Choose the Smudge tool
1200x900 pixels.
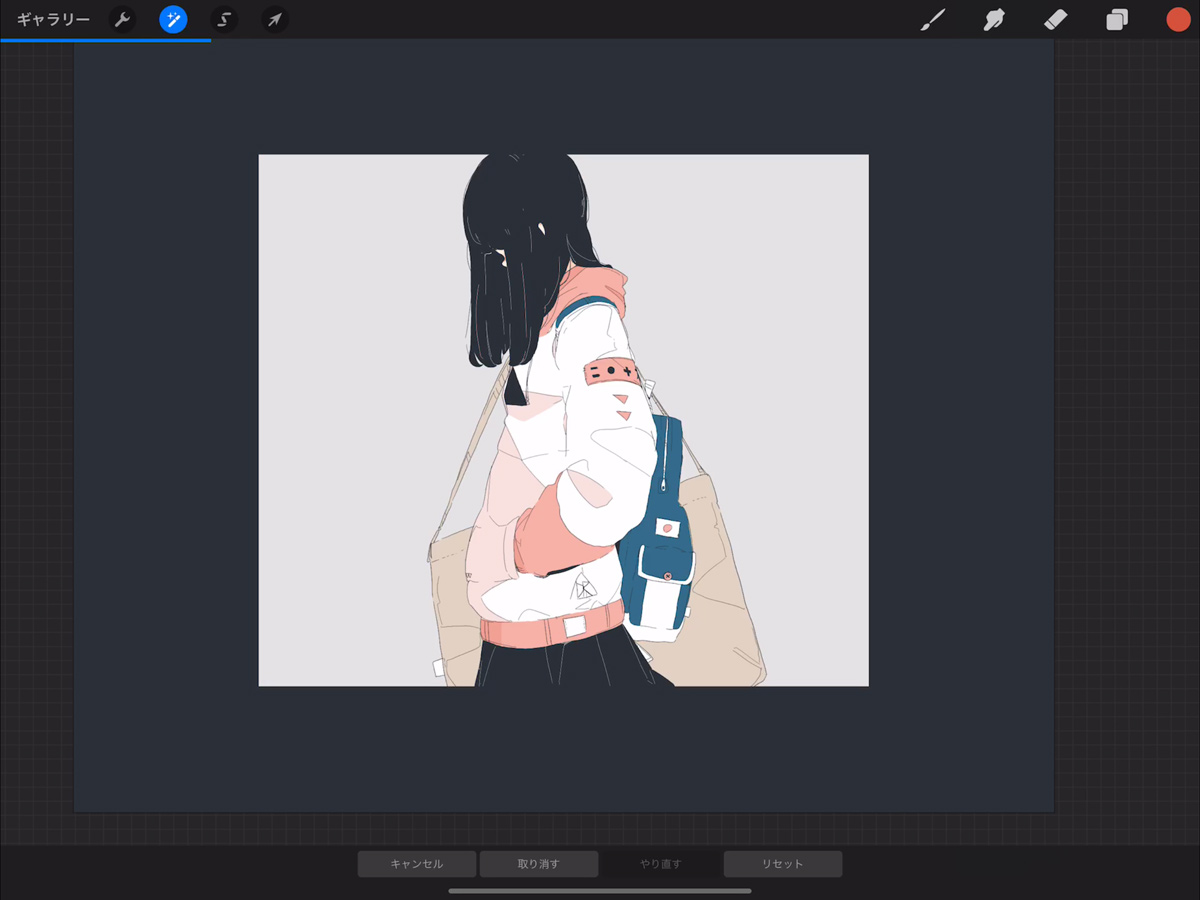pos(993,20)
